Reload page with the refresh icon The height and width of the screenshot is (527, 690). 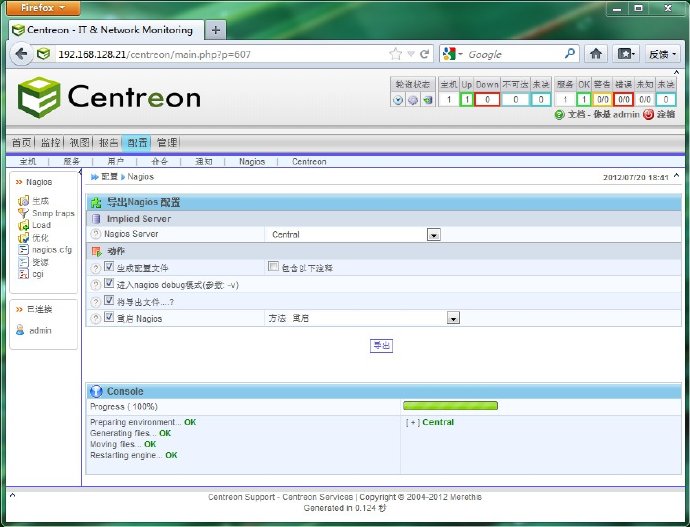click(424, 54)
